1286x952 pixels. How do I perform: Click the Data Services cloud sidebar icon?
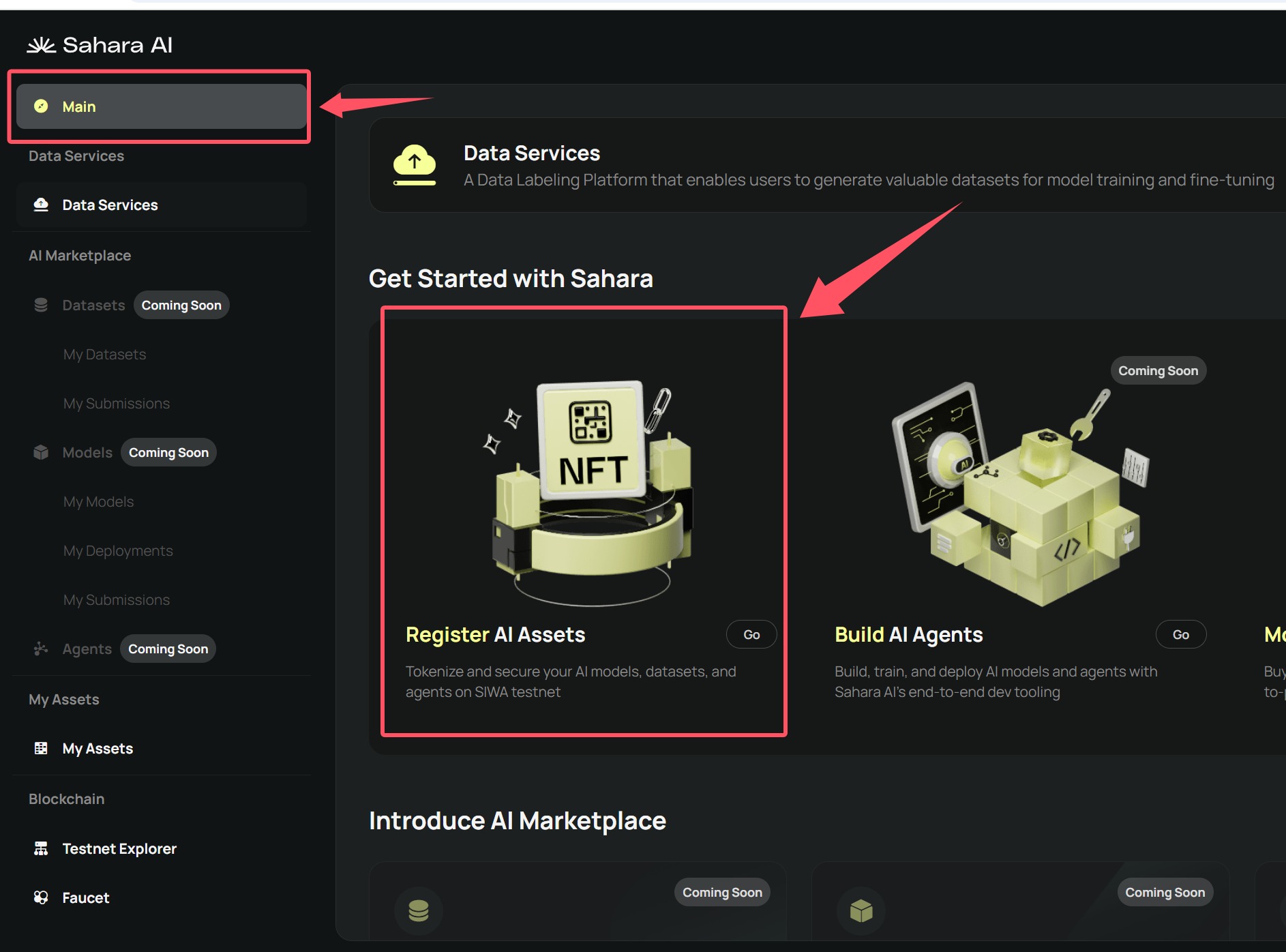[x=41, y=205]
